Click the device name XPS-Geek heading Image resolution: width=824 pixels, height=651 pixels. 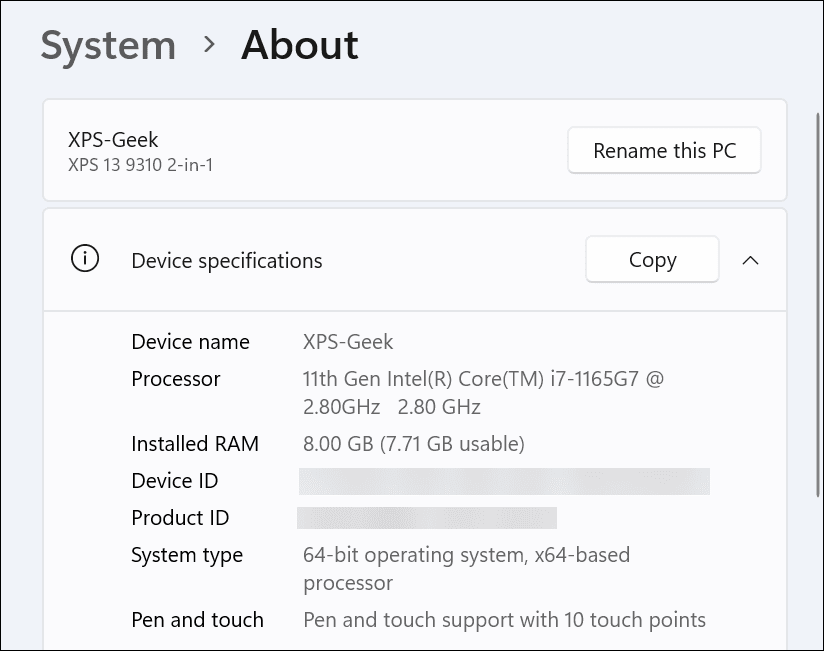click(113, 140)
